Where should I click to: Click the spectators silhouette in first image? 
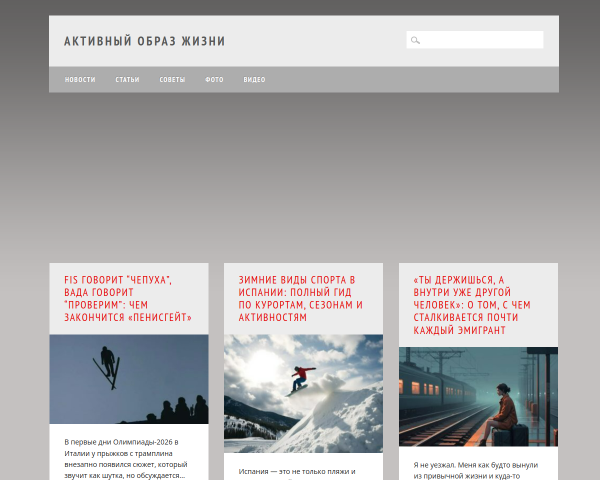[x=178, y=410]
